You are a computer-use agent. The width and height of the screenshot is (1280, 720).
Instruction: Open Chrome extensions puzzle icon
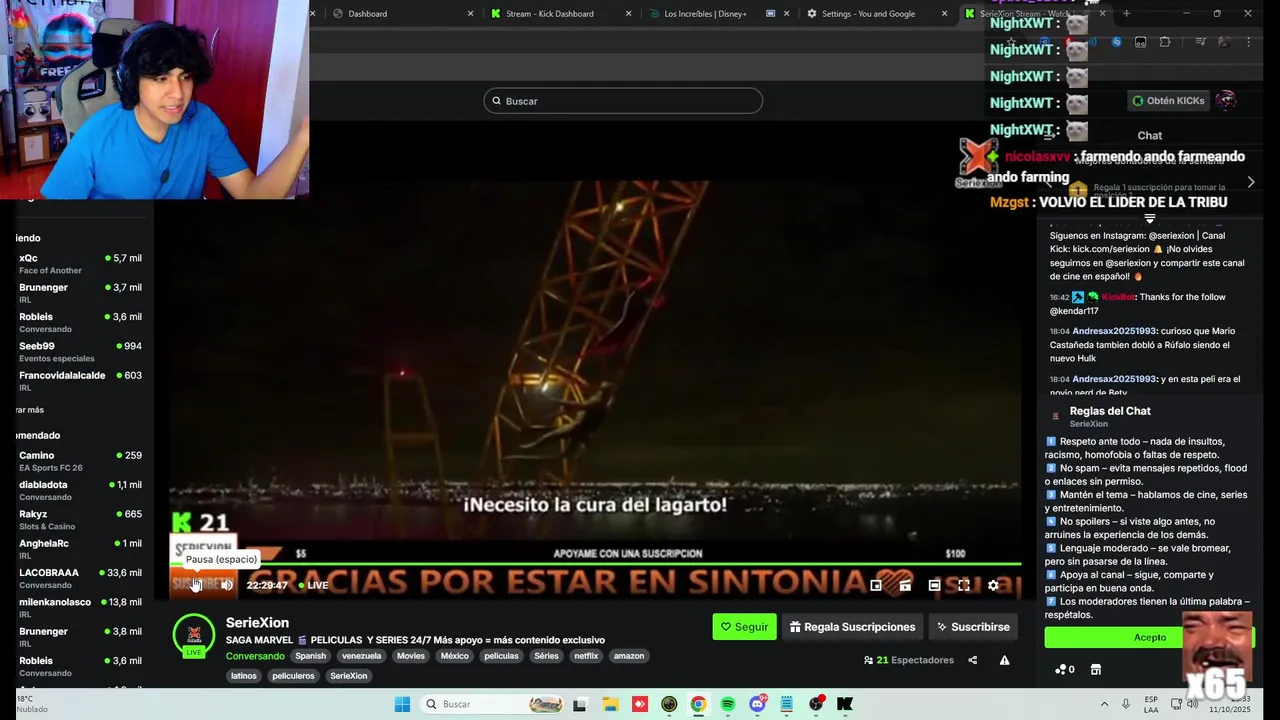point(1165,42)
